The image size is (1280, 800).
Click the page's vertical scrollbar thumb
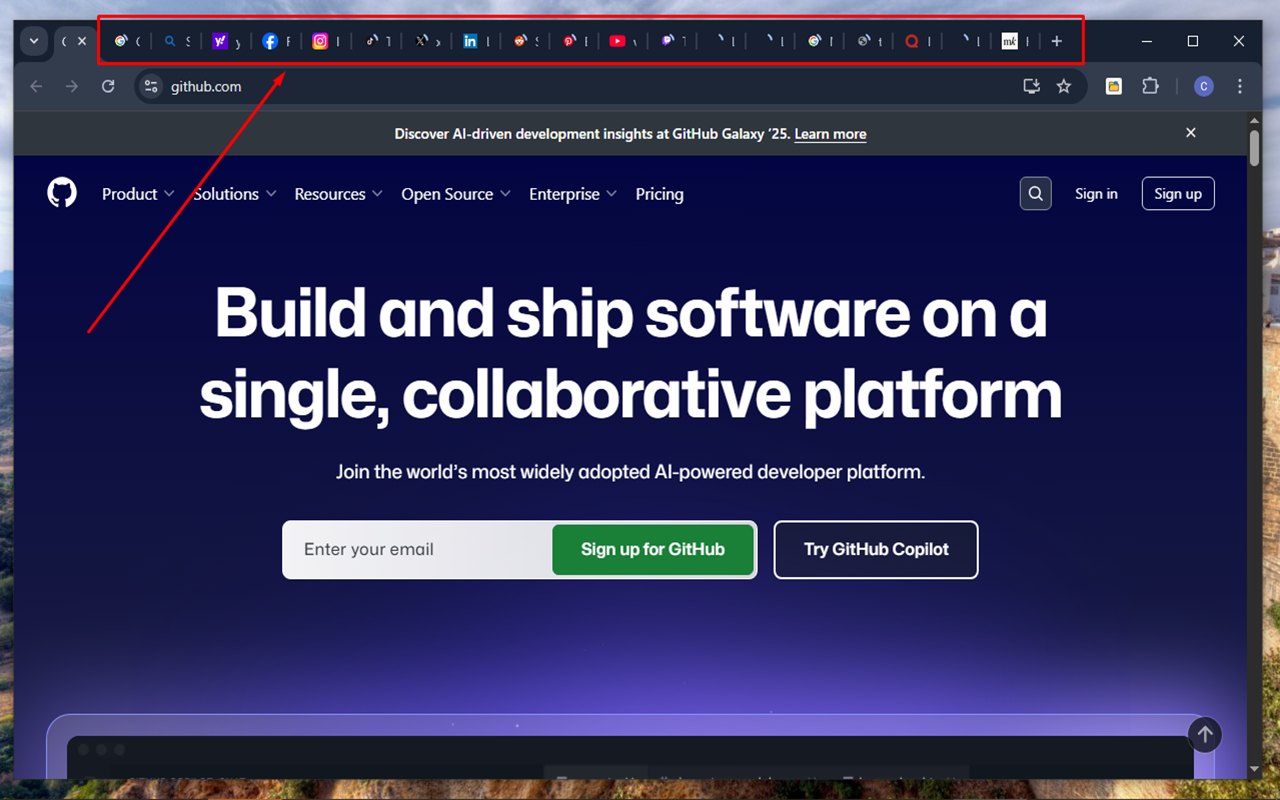click(1254, 147)
